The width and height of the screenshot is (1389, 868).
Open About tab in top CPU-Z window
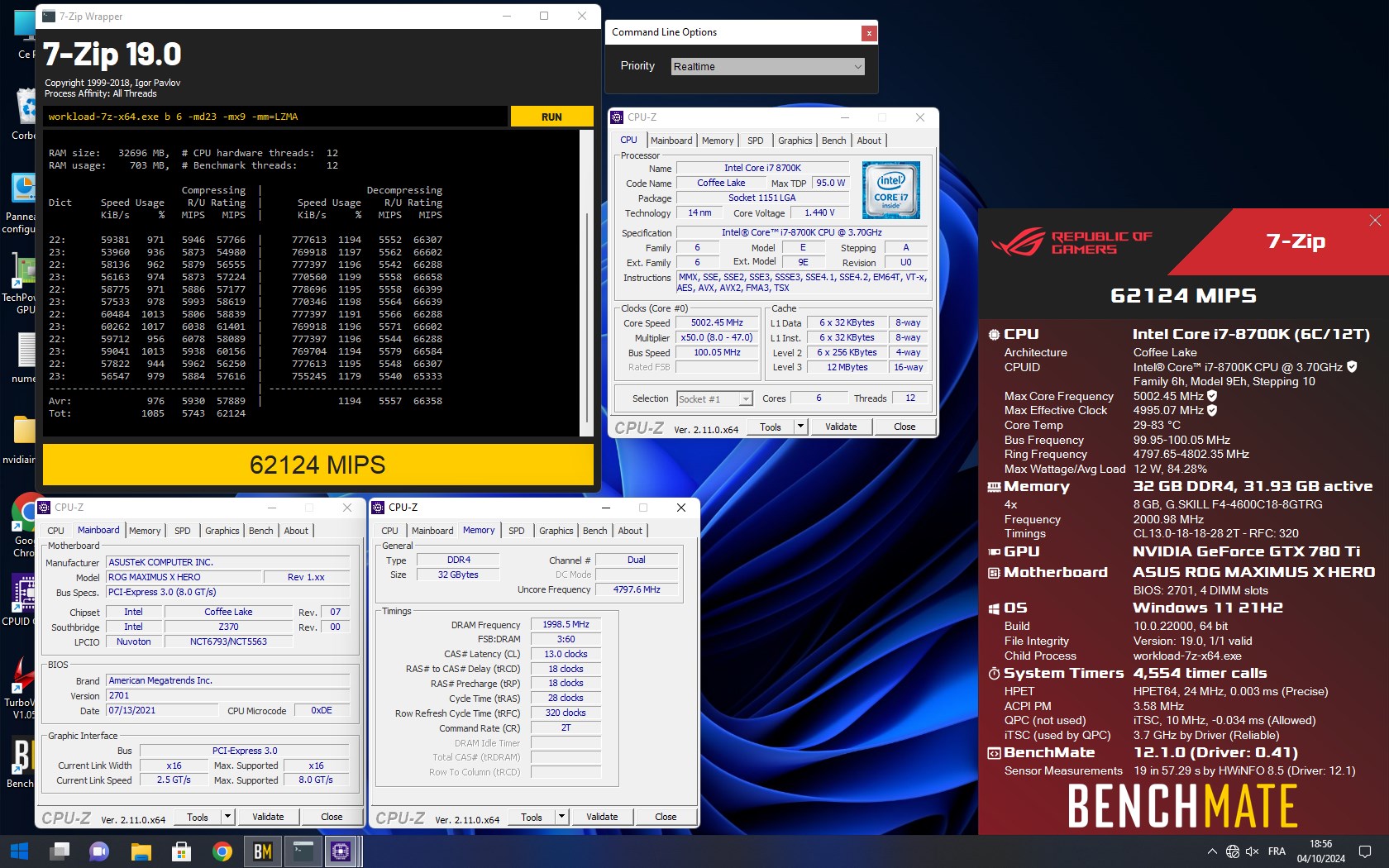(869, 141)
